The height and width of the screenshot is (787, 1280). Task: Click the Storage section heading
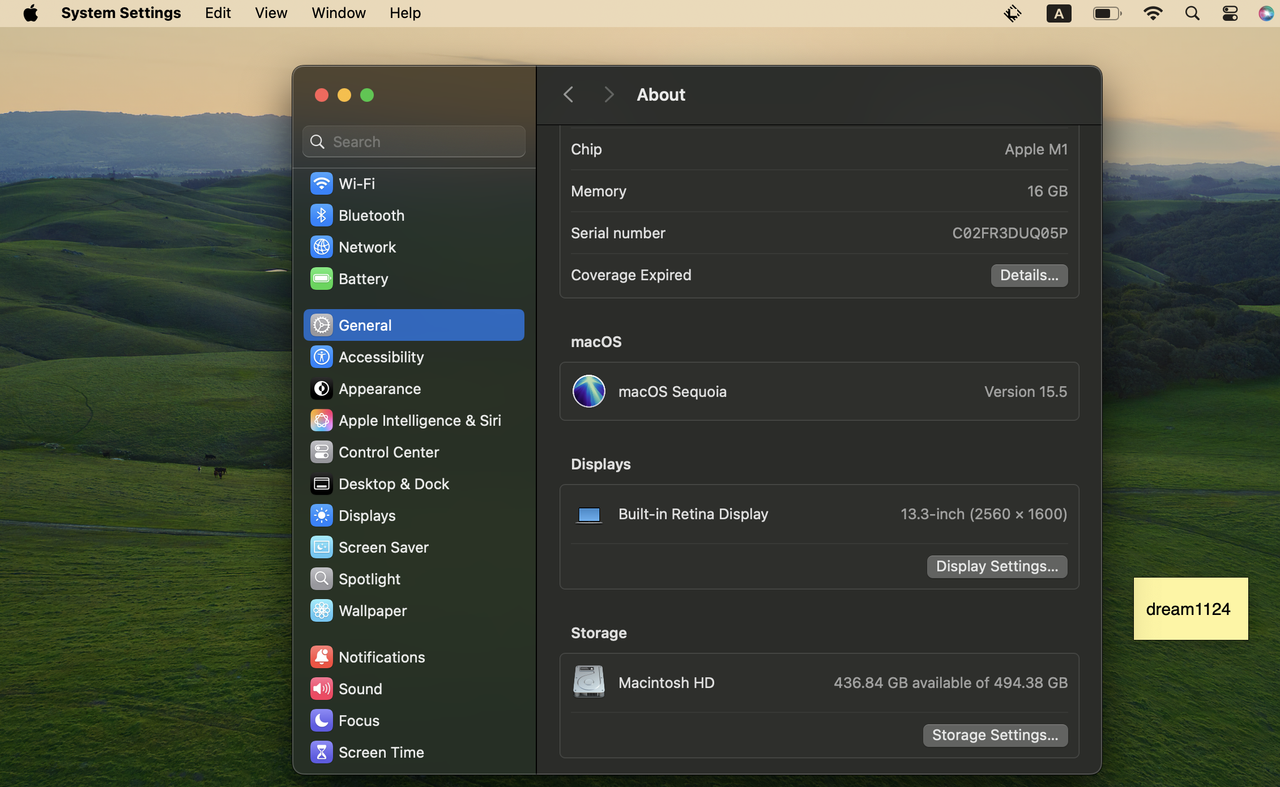point(599,633)
